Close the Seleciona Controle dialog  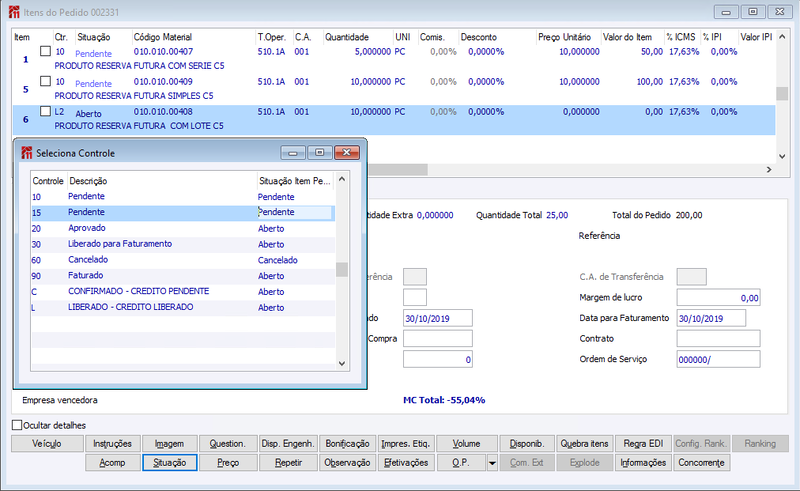tap(347, 153)
